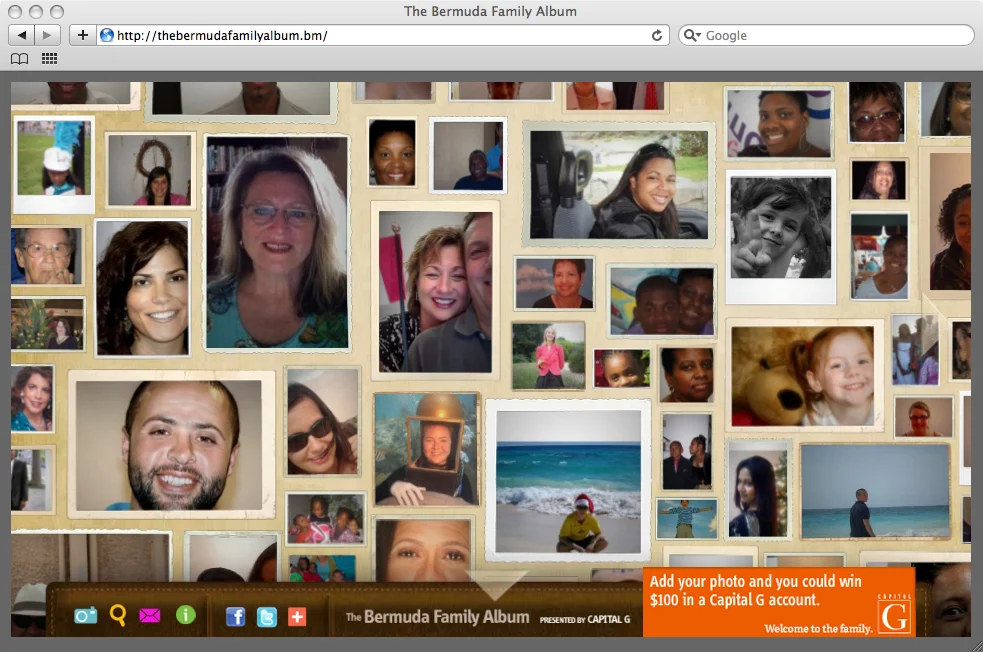
Task: Open photo of girl with teddy bear
Action: click(x=804, y=376)
